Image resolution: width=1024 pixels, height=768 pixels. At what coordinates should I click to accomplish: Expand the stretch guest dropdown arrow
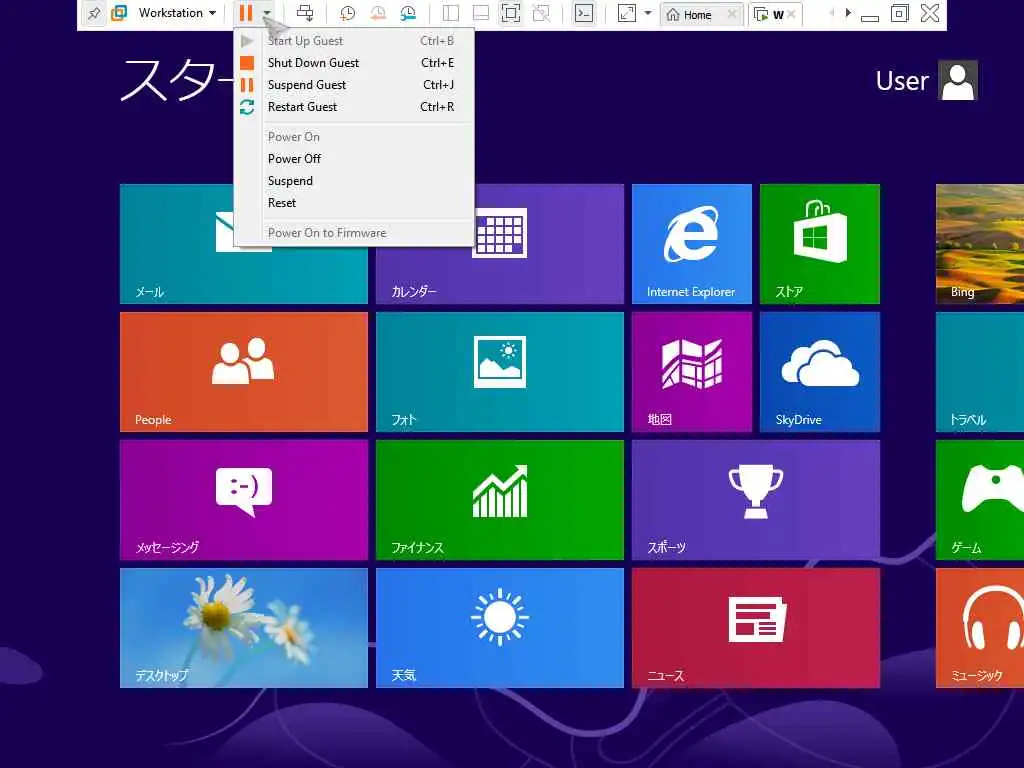point(648,13)
